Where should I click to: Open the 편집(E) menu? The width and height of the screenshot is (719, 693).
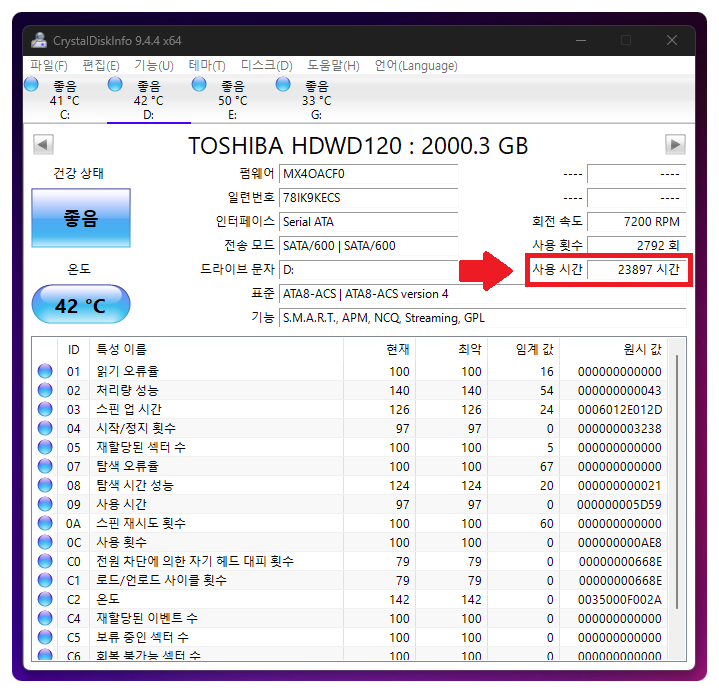point(101,66)
